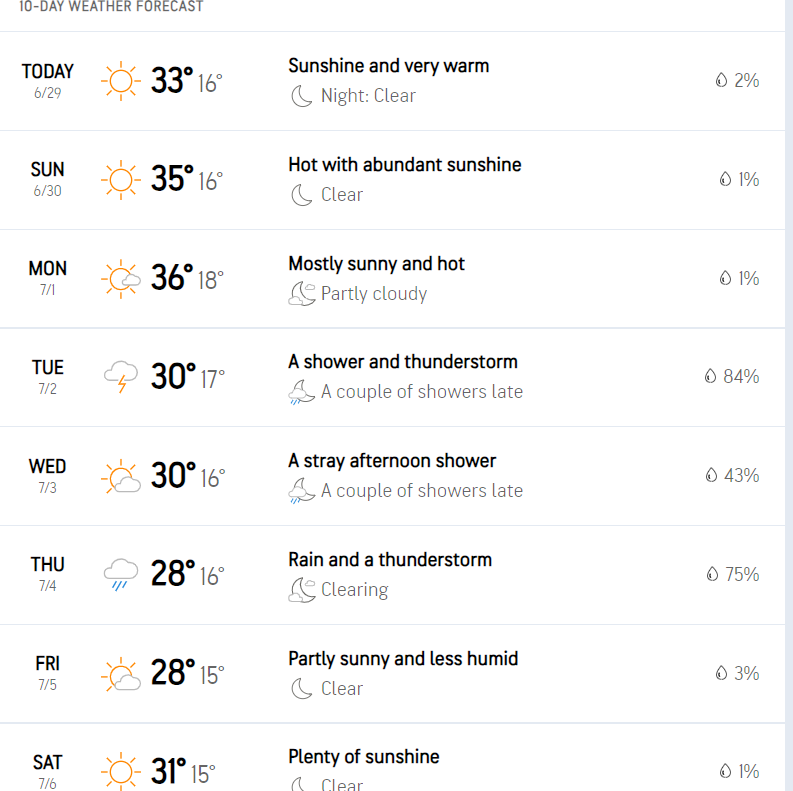The width and height of the screenshot is (793, 791).
Task: Click the sun and cloud icon on Friday
Action: tap(121, 674)
